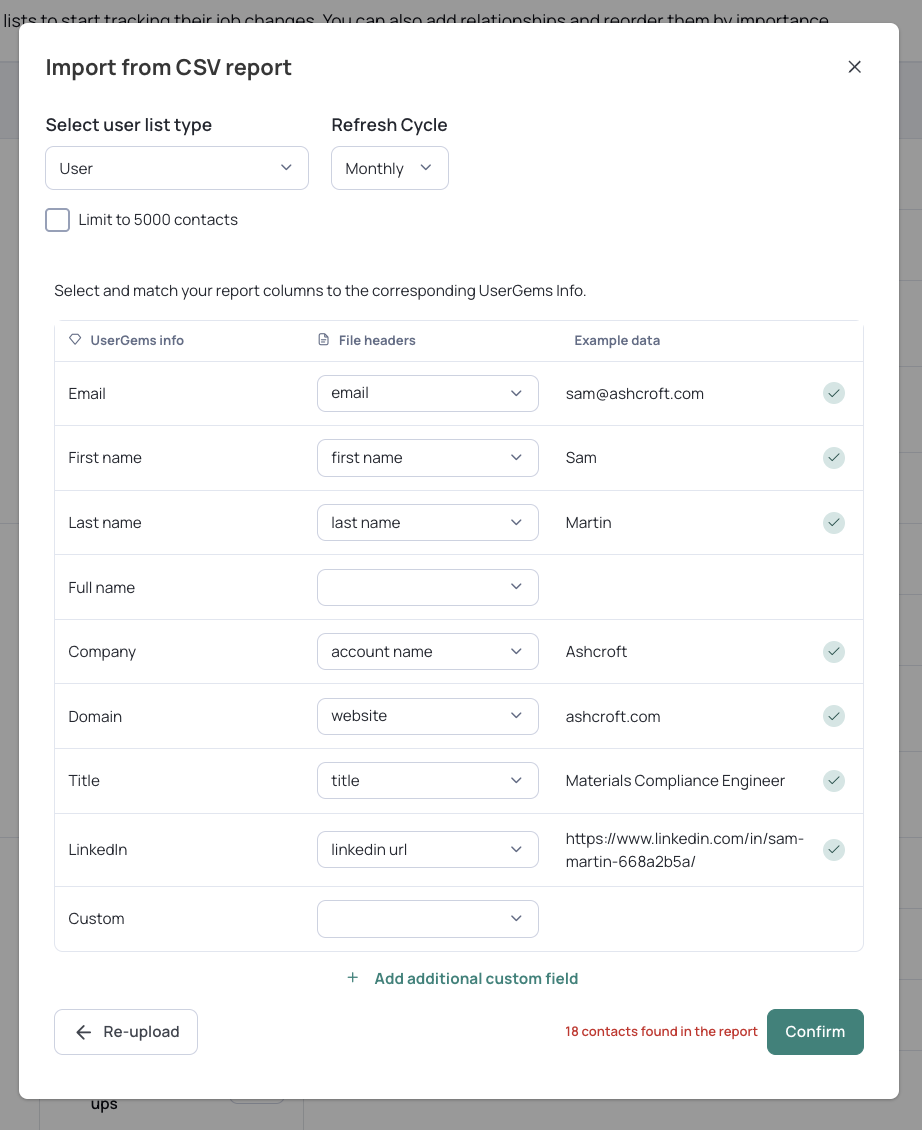Open the empty Custom field dropdown
This screenshot has width=922, height=1130.
click(x=427, y=919)
